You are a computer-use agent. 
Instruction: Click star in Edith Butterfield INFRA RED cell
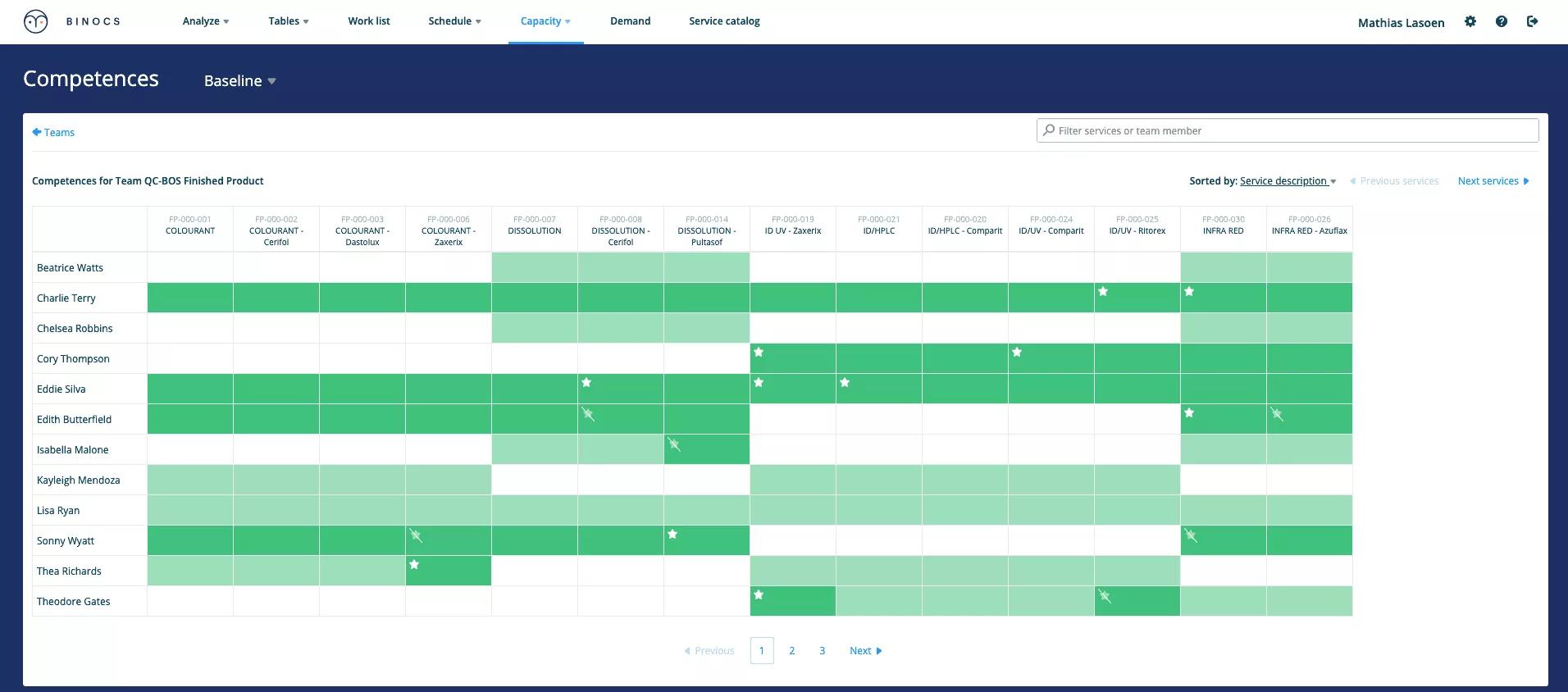[1189, 412]
